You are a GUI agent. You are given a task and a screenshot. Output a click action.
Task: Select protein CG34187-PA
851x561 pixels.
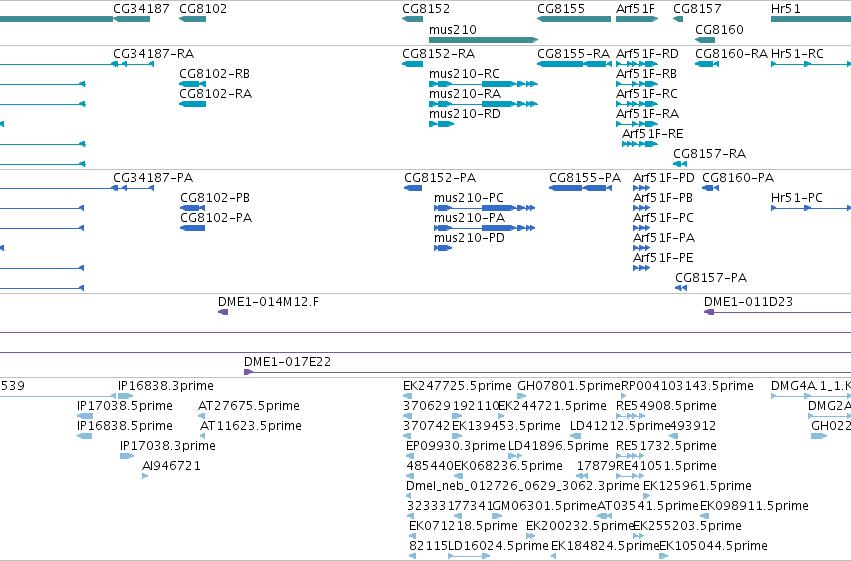(x=153, y=178)
